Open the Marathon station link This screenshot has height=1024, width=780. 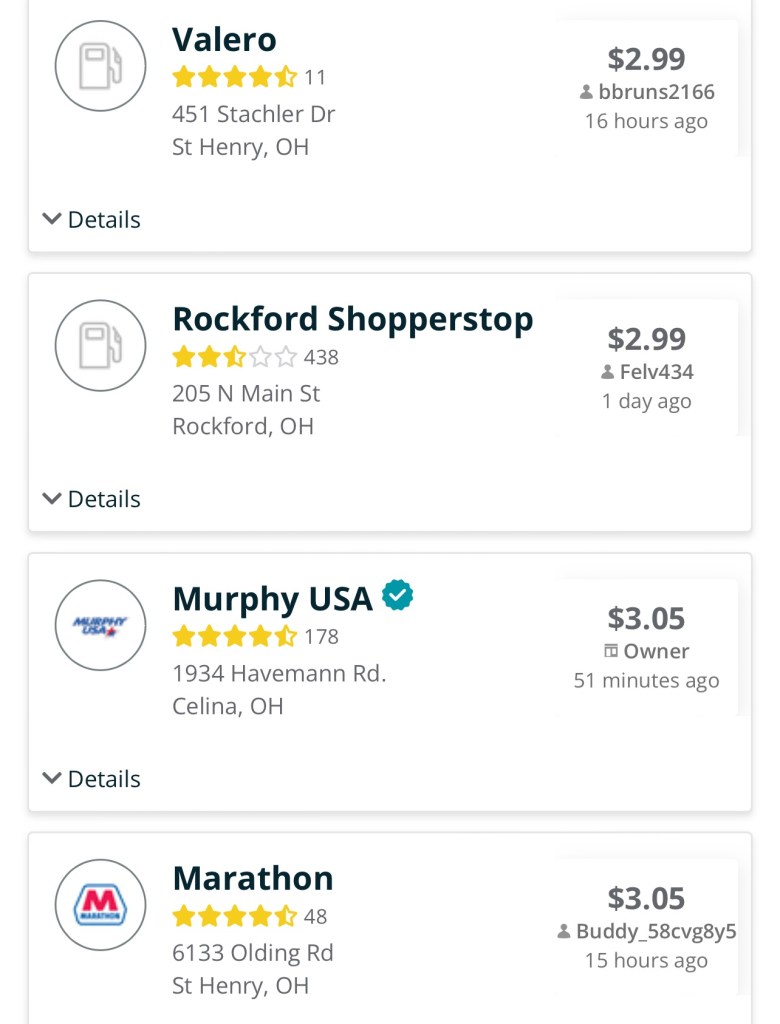coord(253,879)
